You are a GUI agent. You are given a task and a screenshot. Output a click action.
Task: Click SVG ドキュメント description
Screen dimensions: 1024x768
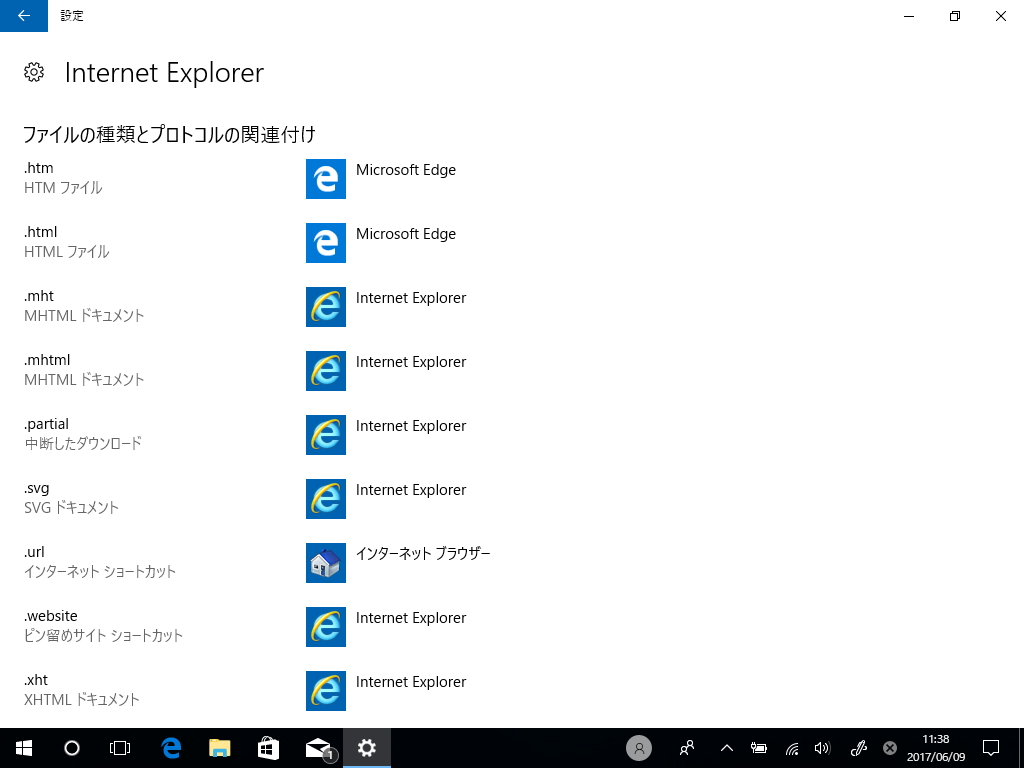(71, 507)
